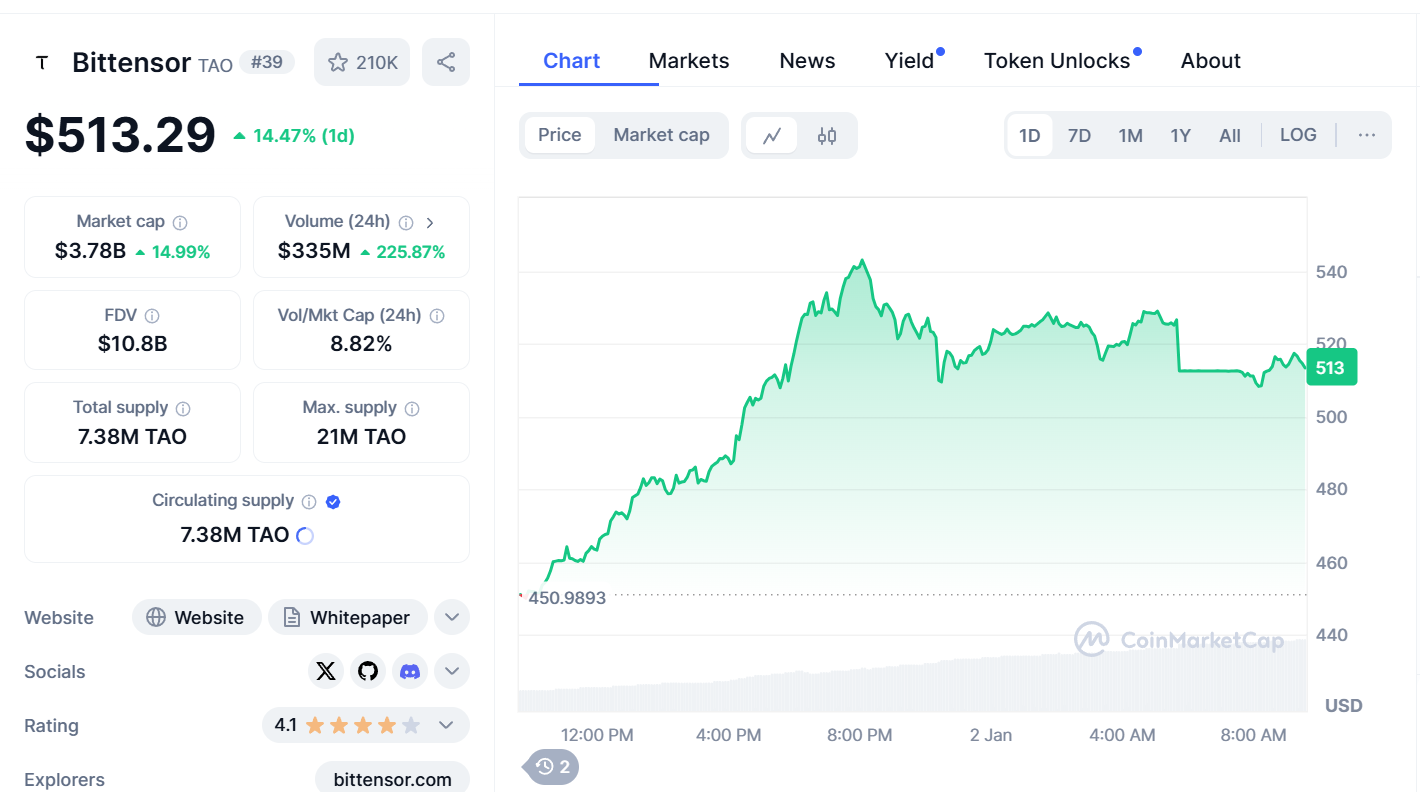The height and width of the screenshot is (792, 1420).
Task: Click the Bittensor TAO logo icon
Action: [41, 63]
